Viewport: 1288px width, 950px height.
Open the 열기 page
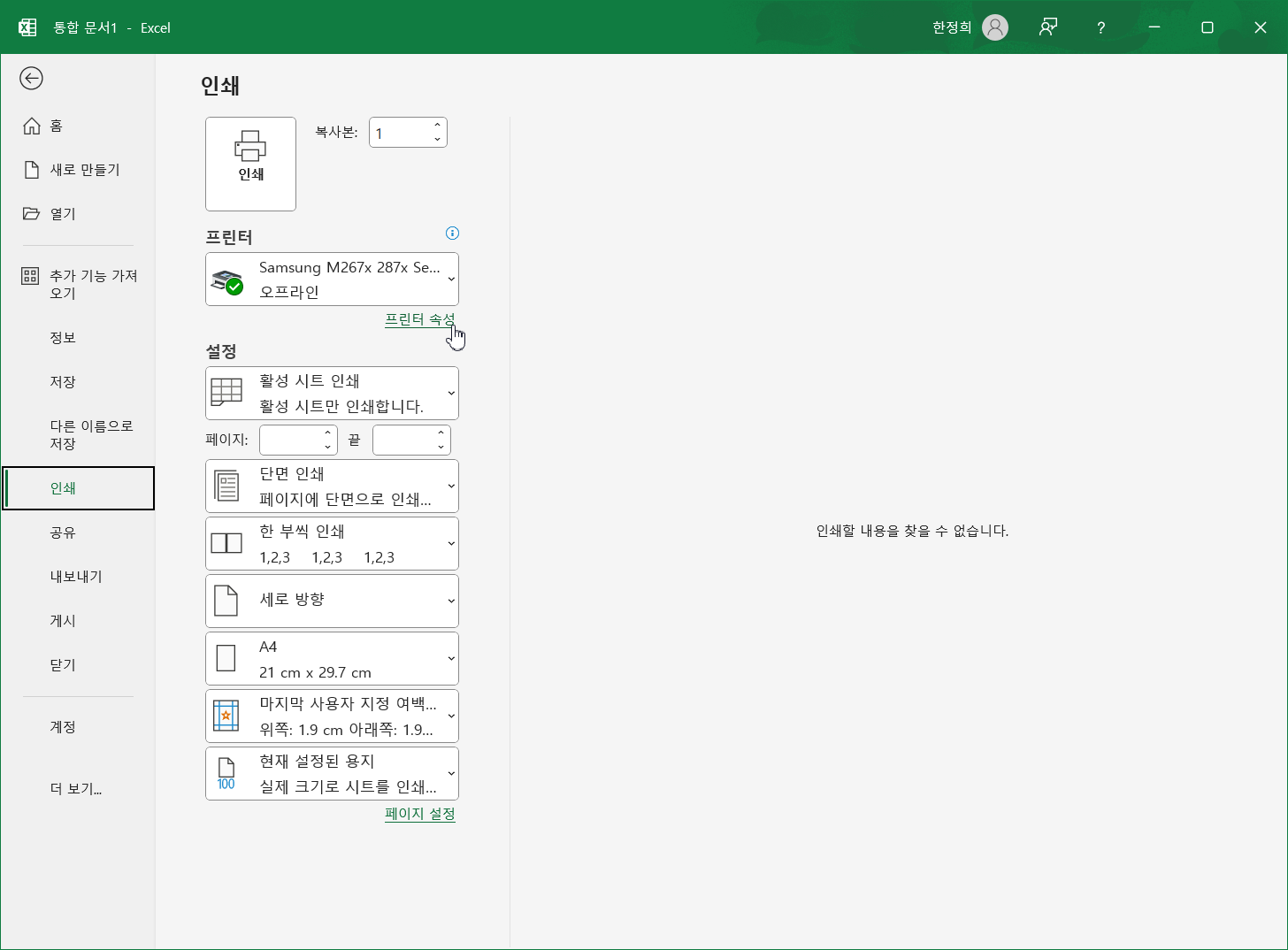[78, 214]
